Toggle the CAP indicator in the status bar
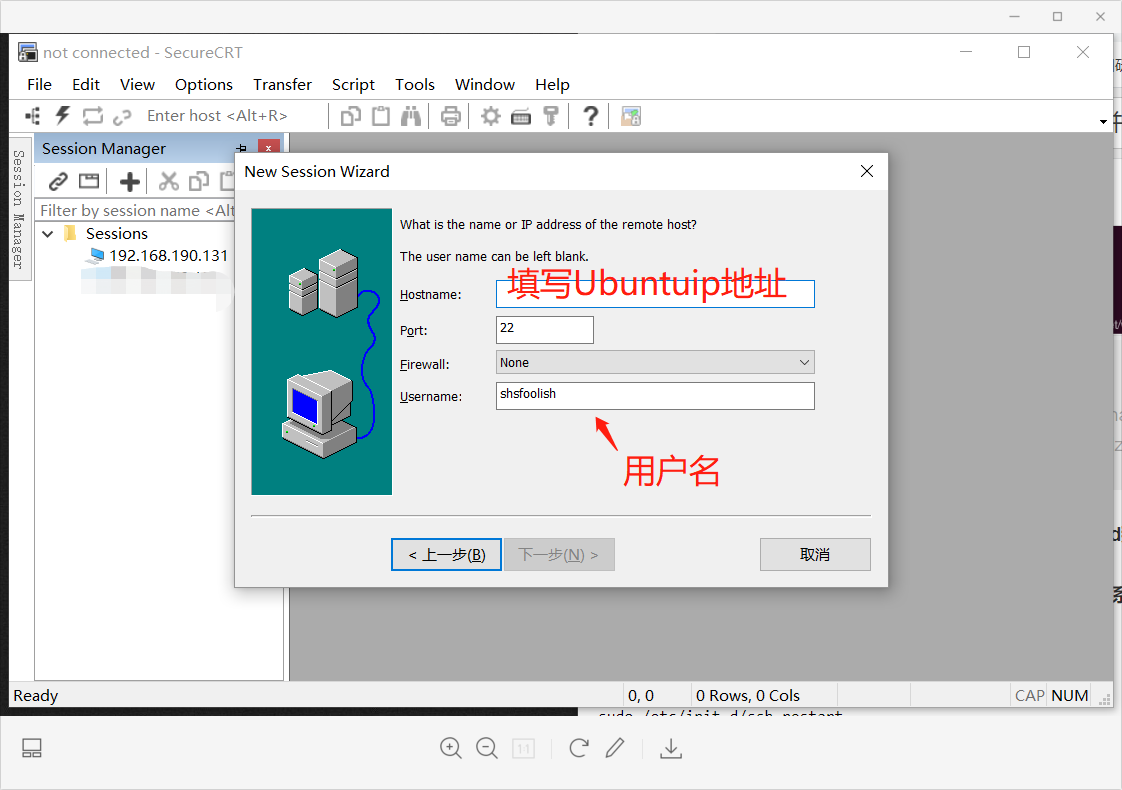Viewport: 1122px width, 790px height. [x=1028, y=695]
